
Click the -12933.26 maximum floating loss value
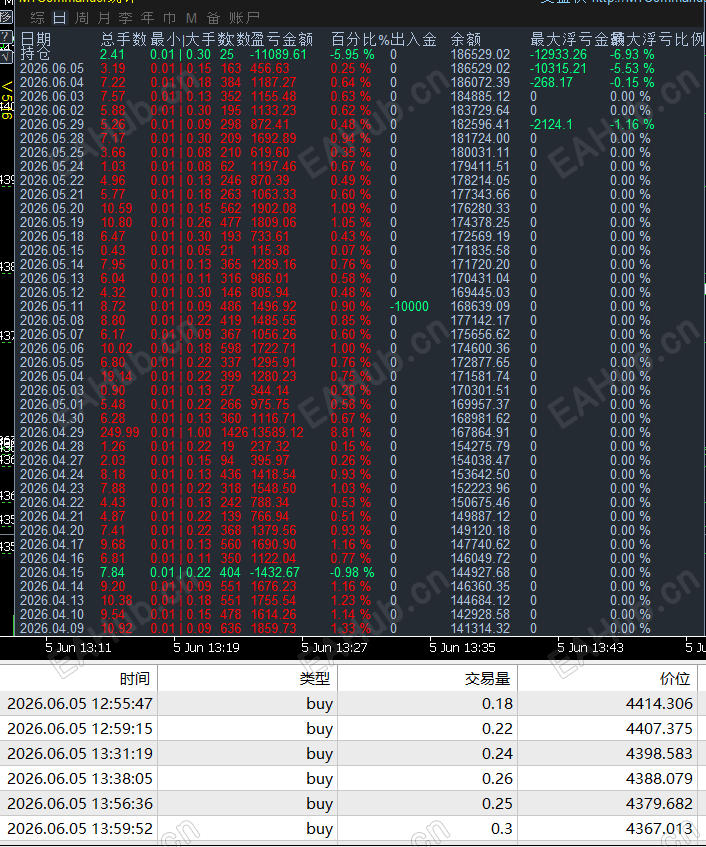pyautogui.click(x=559, y=55)
